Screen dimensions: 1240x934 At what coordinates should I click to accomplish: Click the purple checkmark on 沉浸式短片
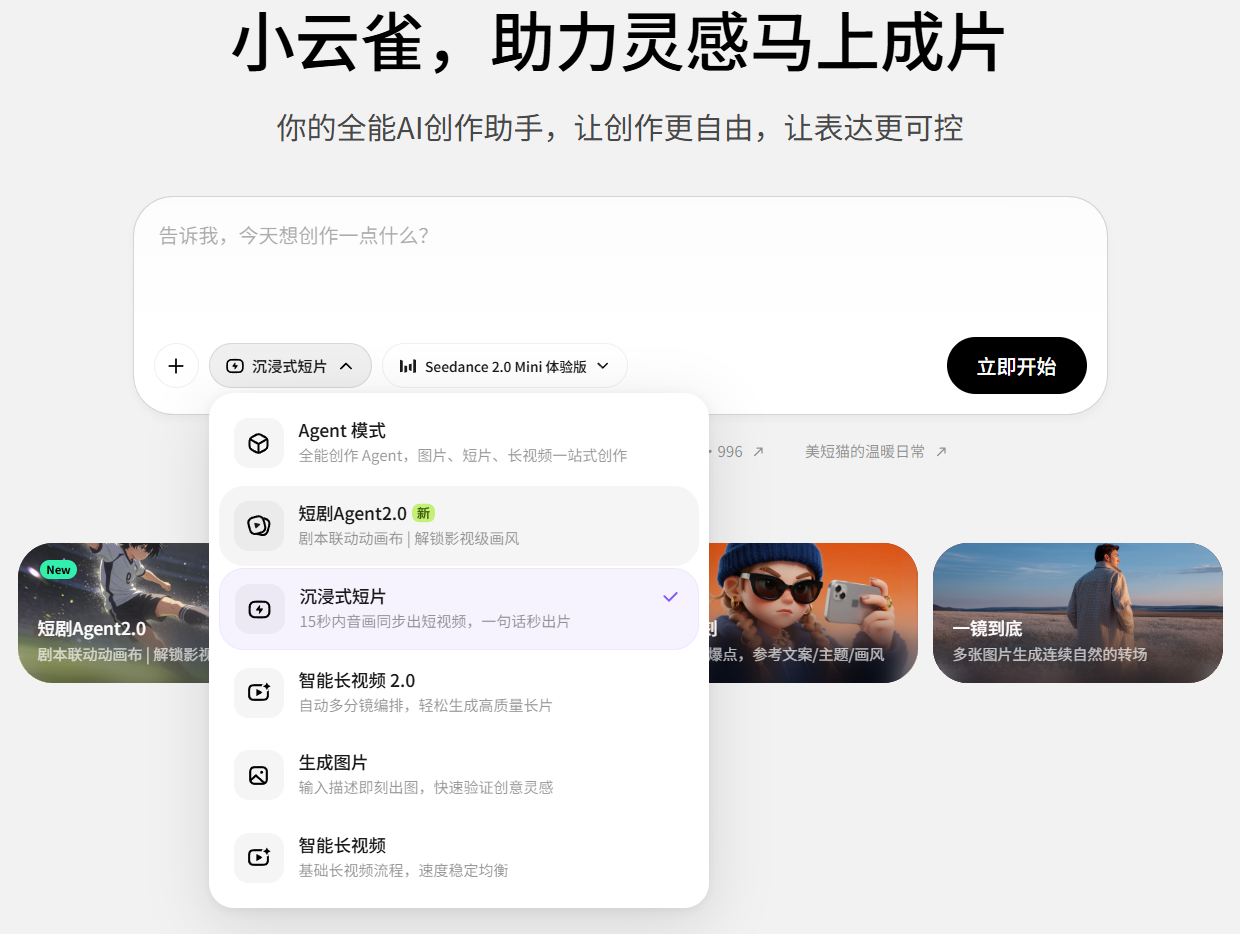coord(671,597)
